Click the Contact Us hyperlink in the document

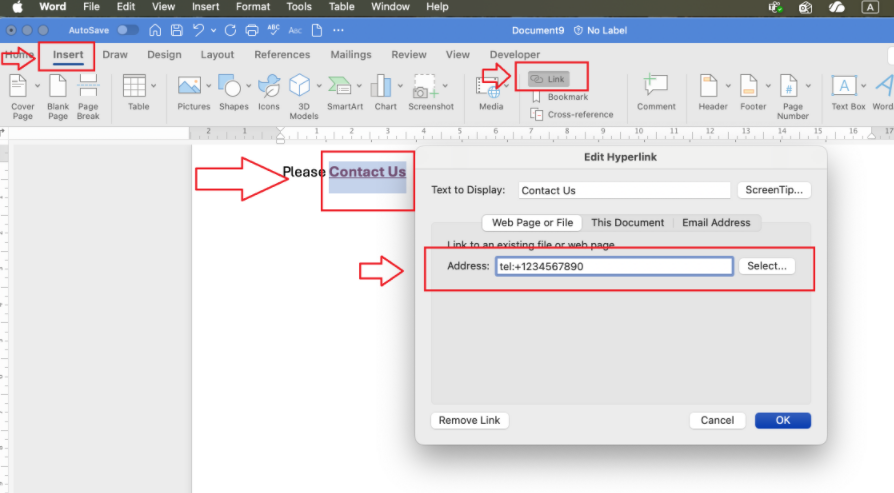(367, 172)
